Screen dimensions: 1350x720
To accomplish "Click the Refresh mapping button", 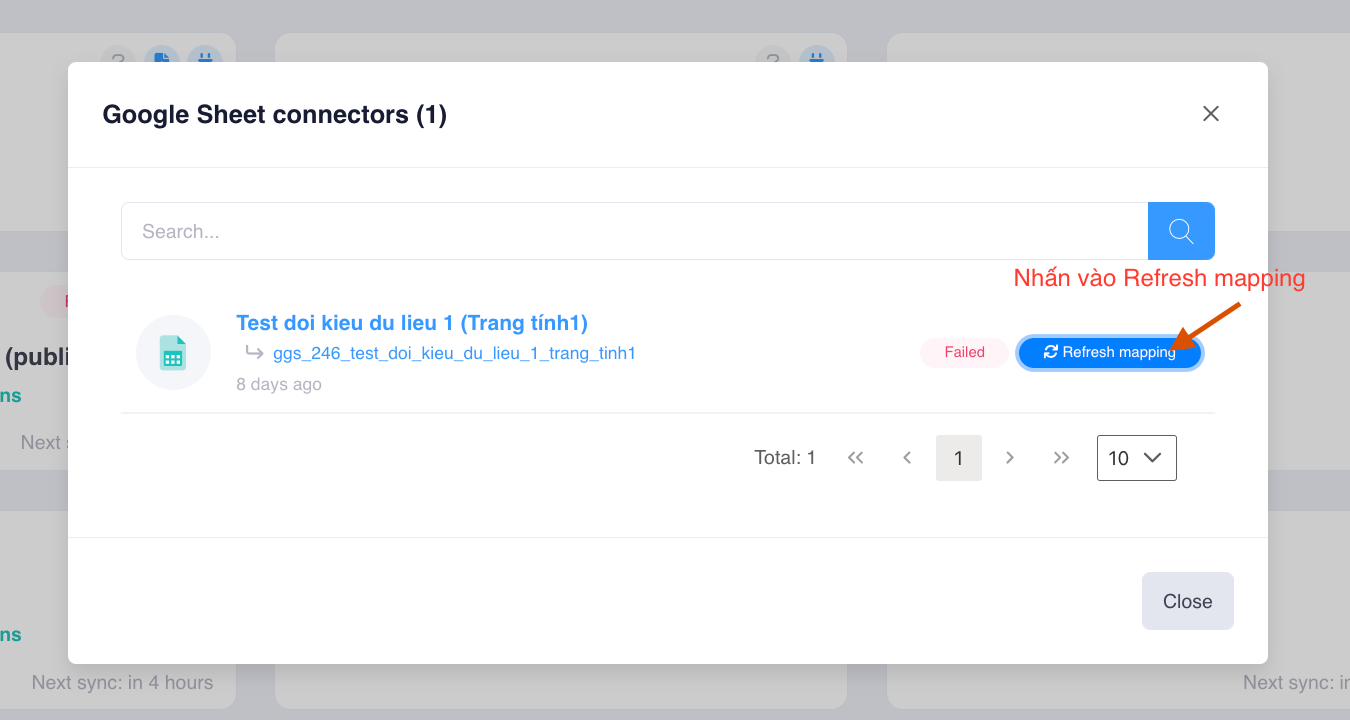I will 1109,352.
